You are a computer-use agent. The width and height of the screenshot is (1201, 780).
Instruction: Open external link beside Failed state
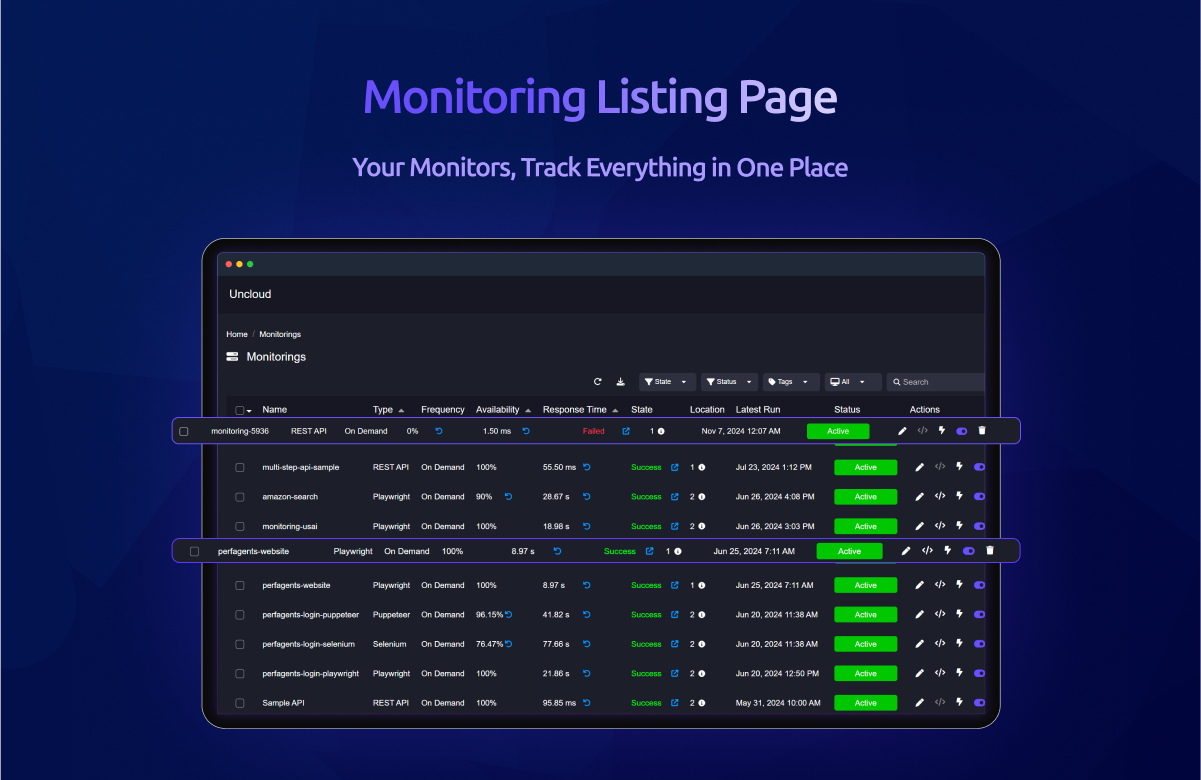point(626,431)
